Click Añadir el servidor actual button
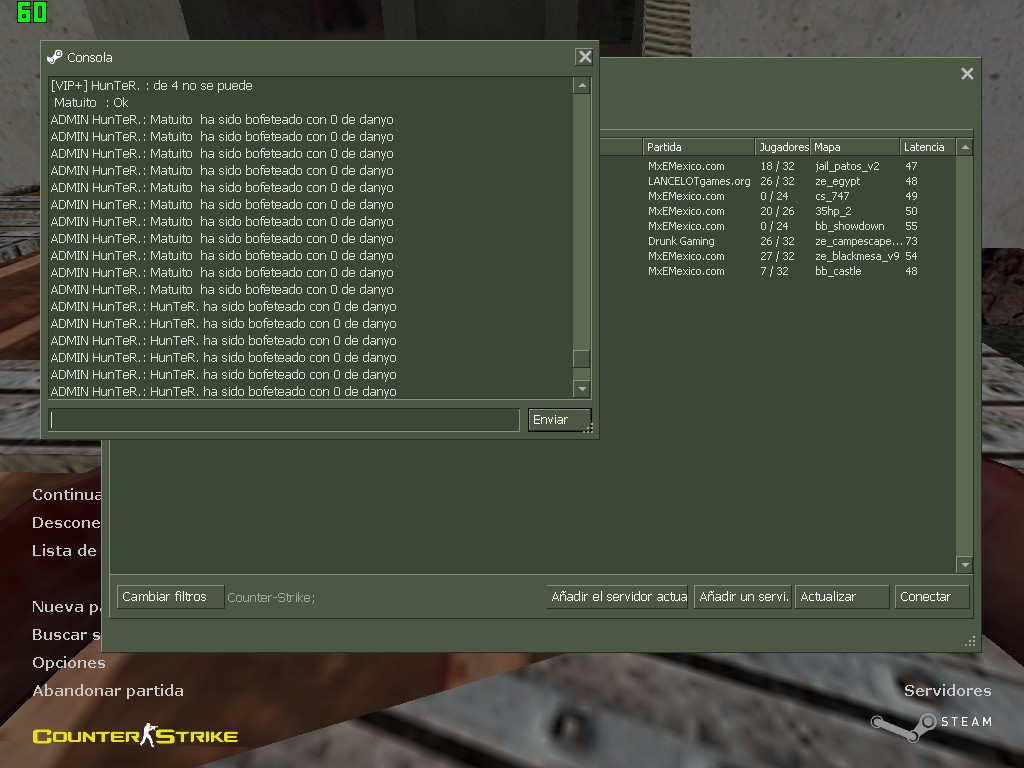1024x768 pixels. point(617,597)
